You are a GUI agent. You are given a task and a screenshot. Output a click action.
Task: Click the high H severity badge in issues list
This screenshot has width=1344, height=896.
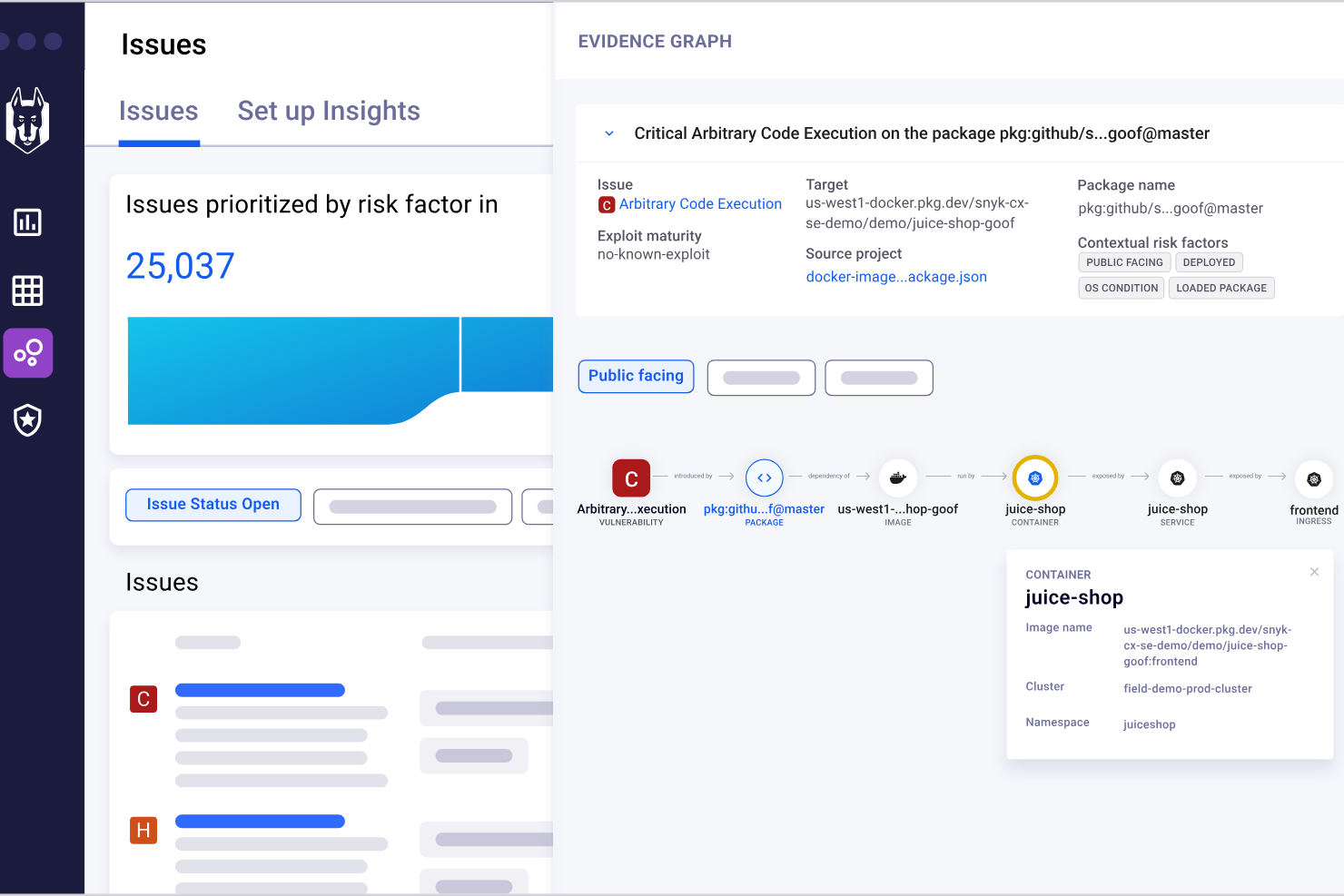(x=143, y=830)
